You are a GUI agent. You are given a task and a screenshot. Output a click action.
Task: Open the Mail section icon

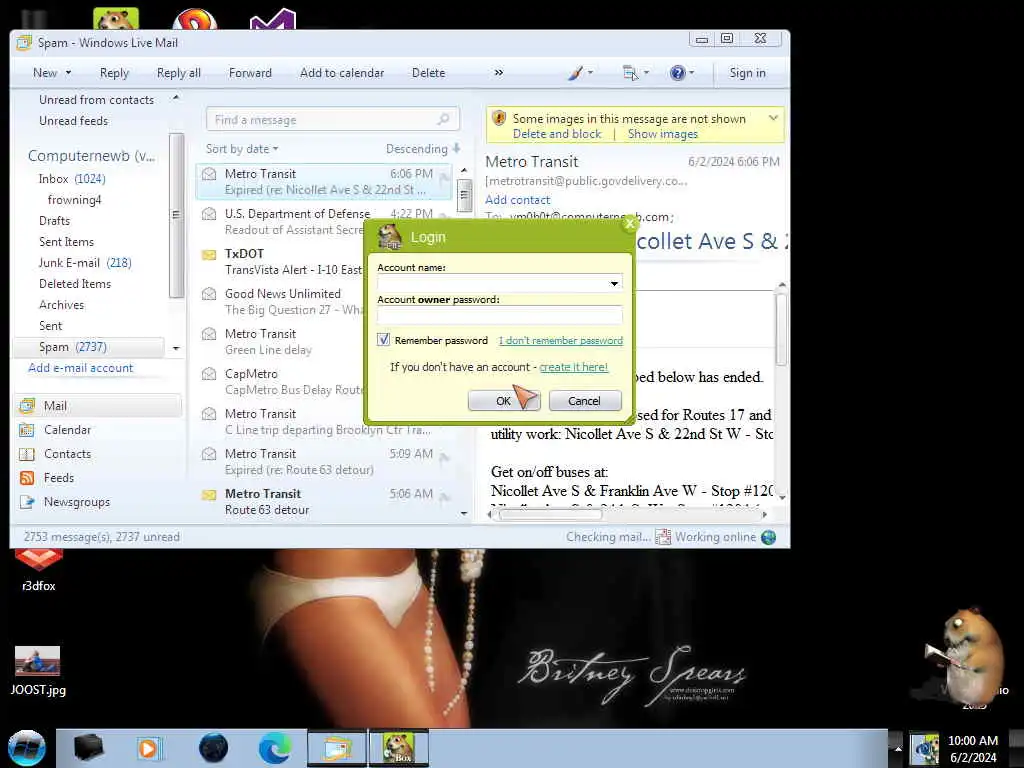click(x=27, y=406)
